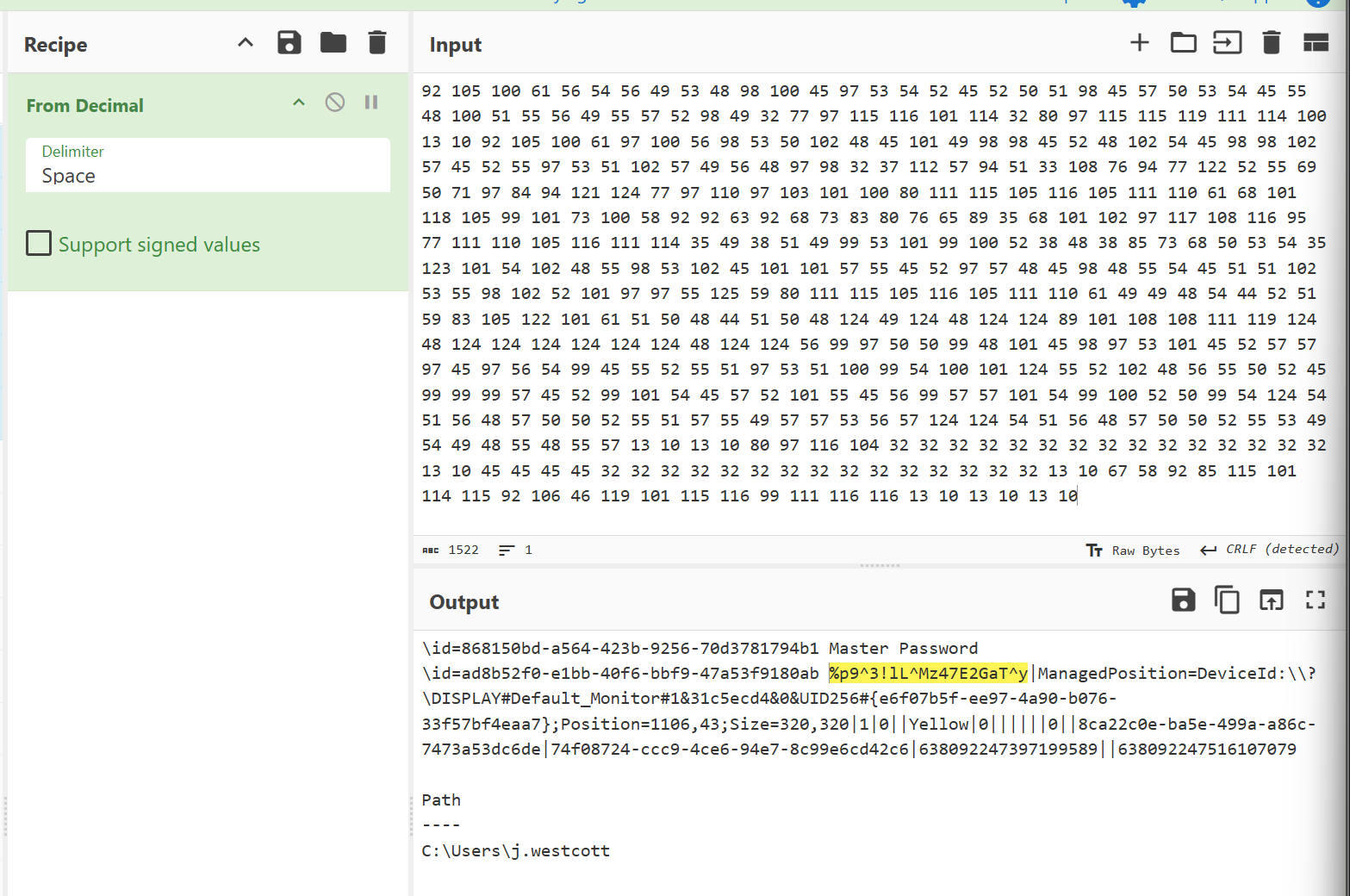
Task: Click the input line count indicator
Action: pyautogui.click(x=516, y=550)
